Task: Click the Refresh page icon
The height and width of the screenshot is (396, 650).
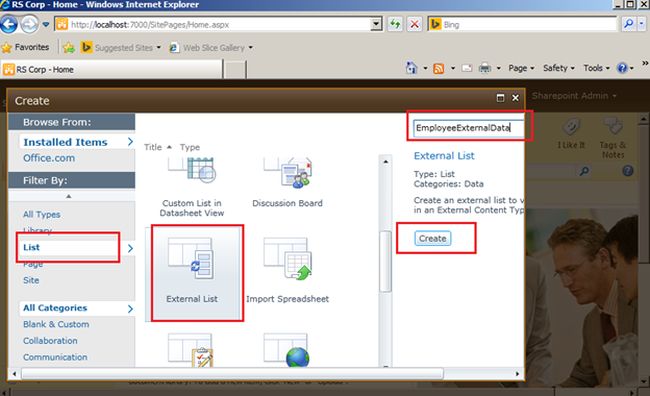Action: 395,24
